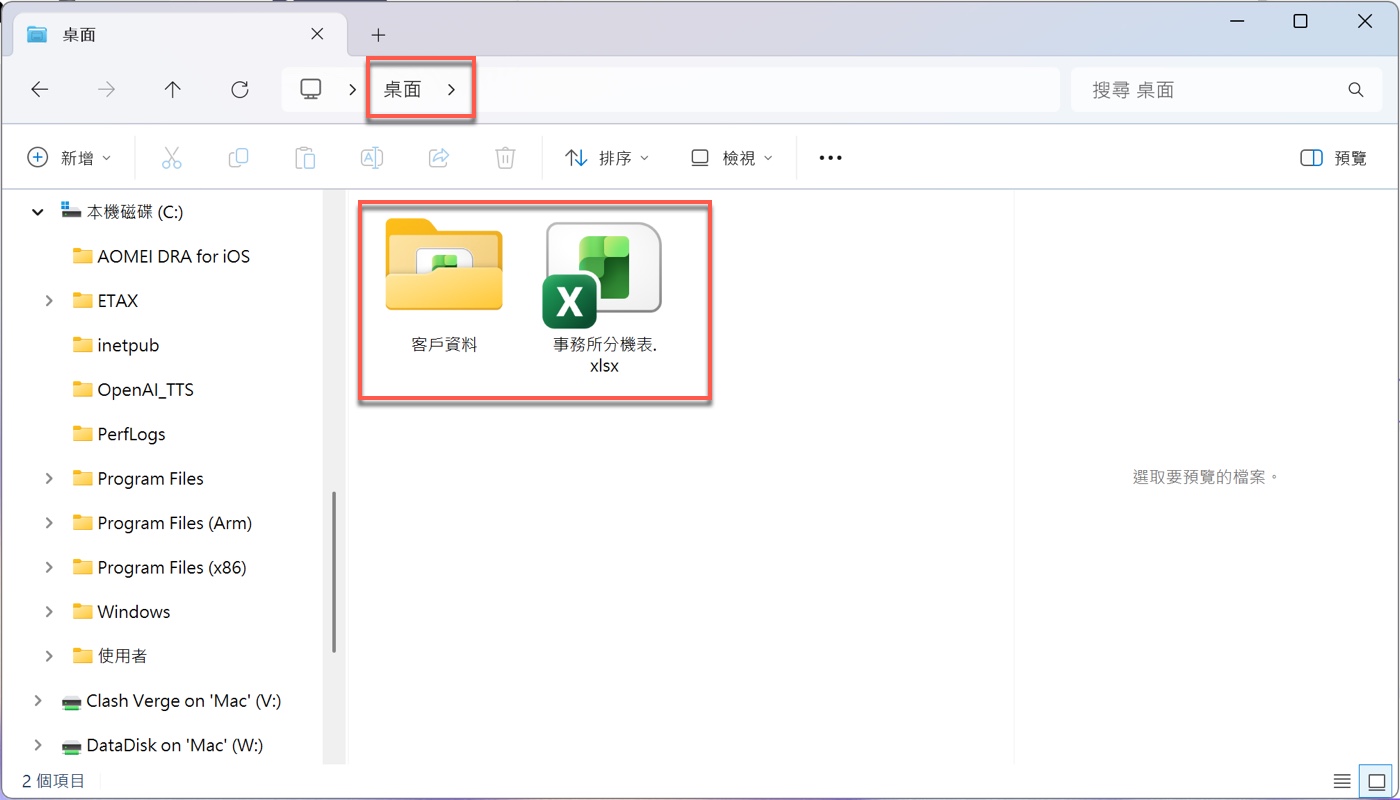The height and width of the screenshot is (800, 1400).
Task: Open the 排序 sort dropdown
Action: tap(607, 157)
